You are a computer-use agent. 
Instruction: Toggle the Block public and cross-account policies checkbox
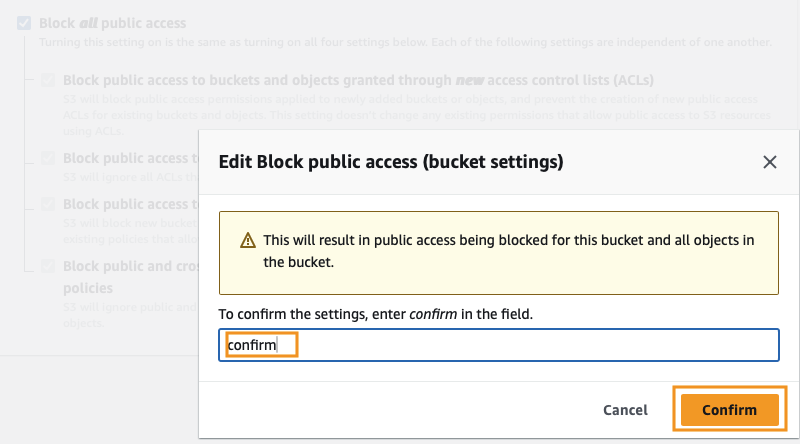click(x=48, y=266)
